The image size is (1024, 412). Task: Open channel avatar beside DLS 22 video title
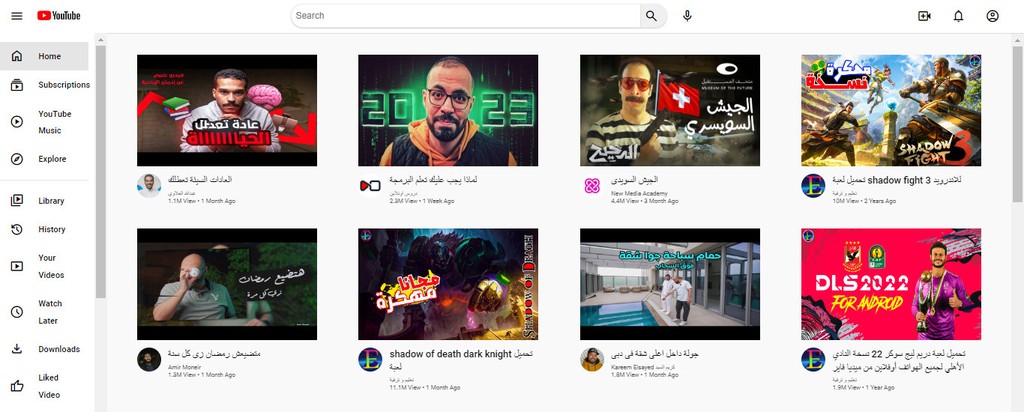[x=813, y=359]
